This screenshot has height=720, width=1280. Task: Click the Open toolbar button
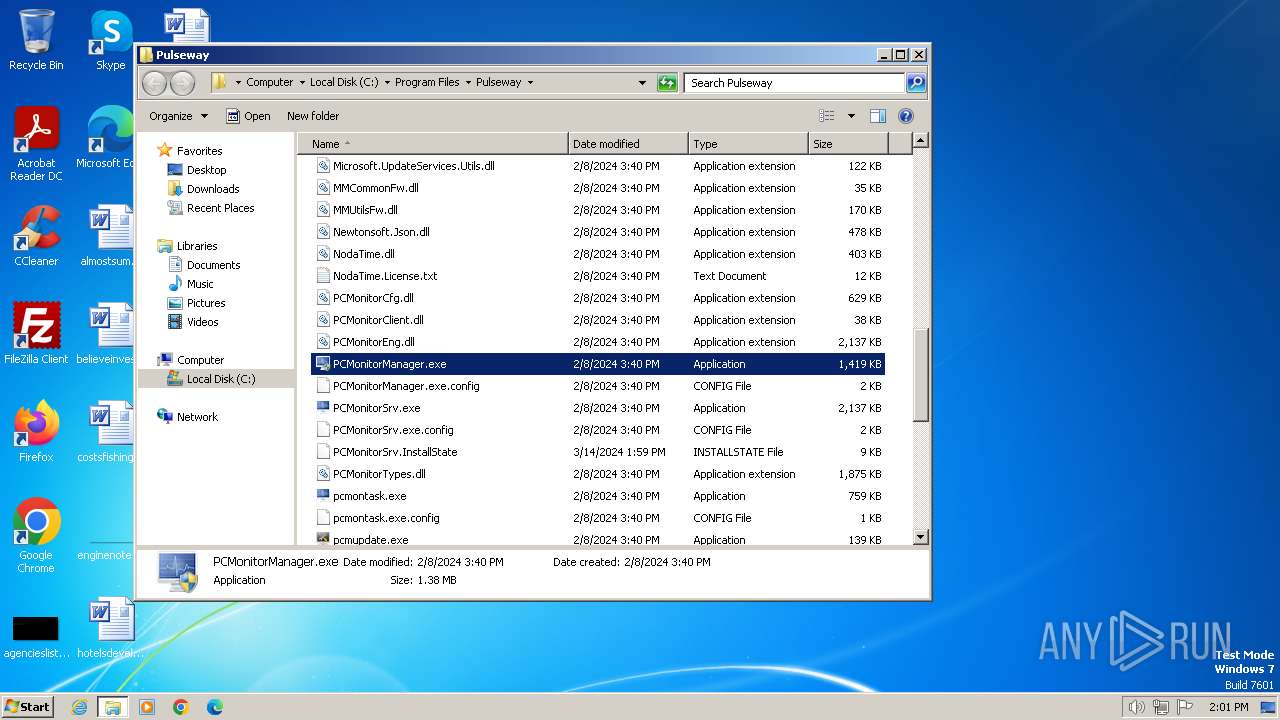[x=248, y=116]
